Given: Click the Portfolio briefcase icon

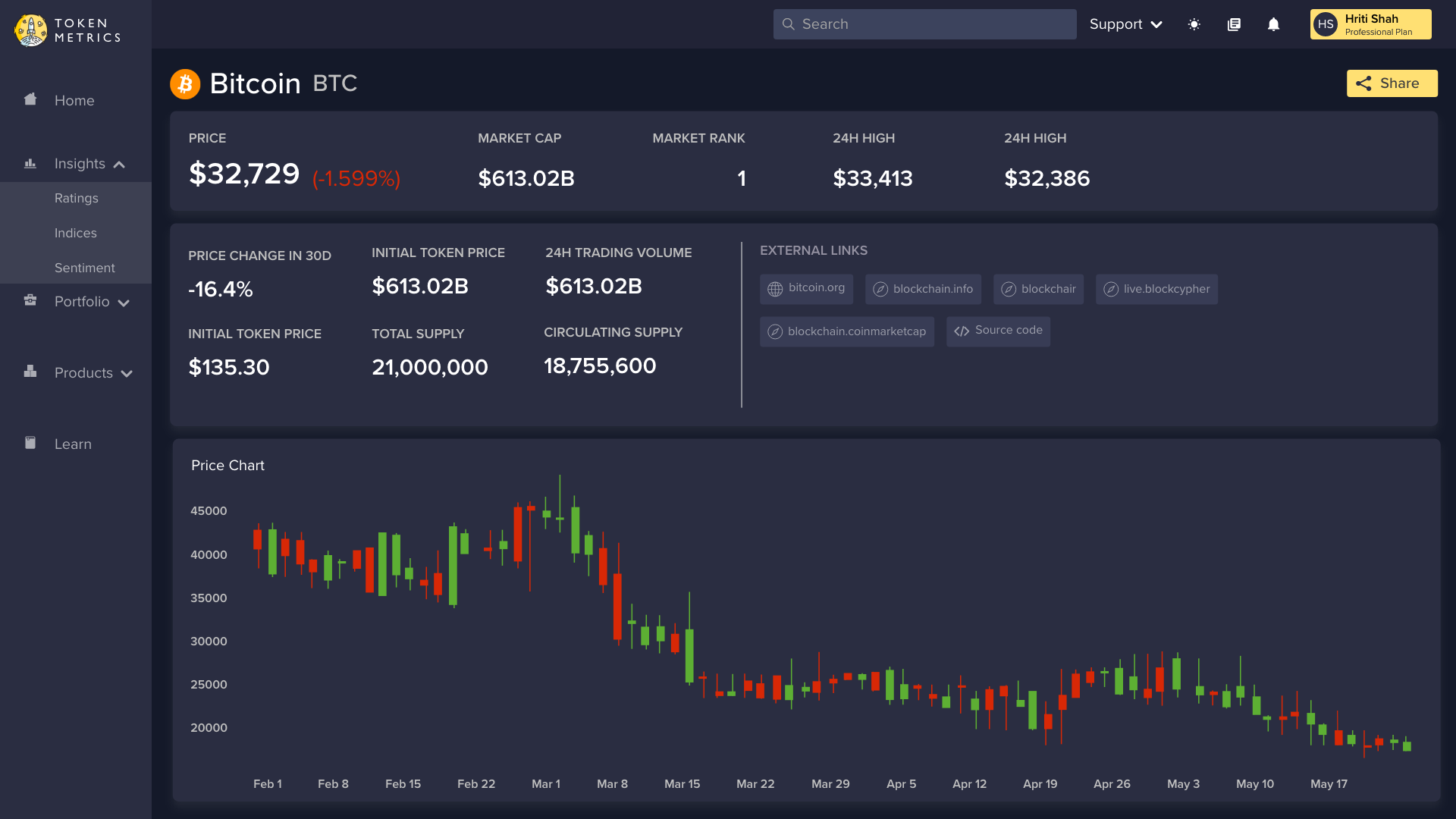Looking at the screenshot, I should (30, 300).
